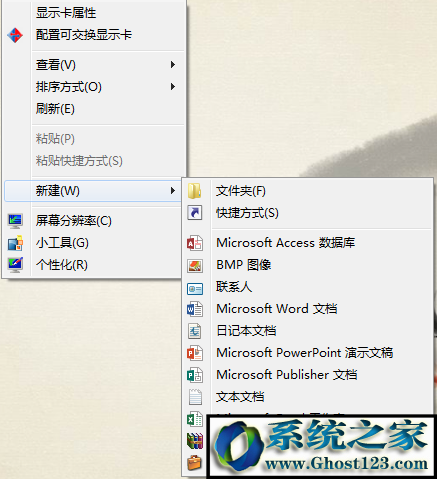437x479 pixels.
Task: Click the shortcut arrow icon for 快捷方式
Action: [195, 213]
